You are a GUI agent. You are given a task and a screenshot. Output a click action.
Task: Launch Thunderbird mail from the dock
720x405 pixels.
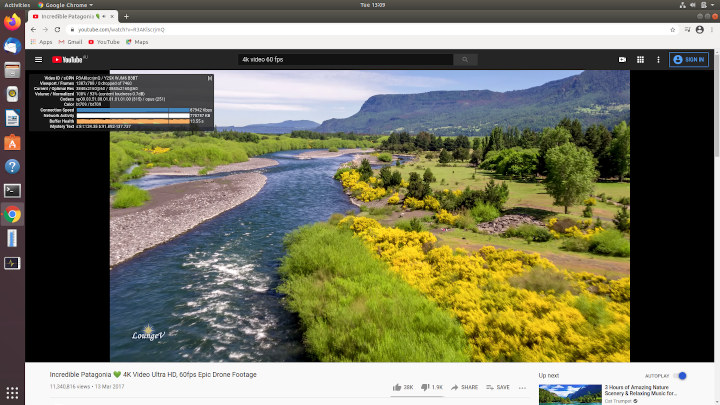coord(12,46)
